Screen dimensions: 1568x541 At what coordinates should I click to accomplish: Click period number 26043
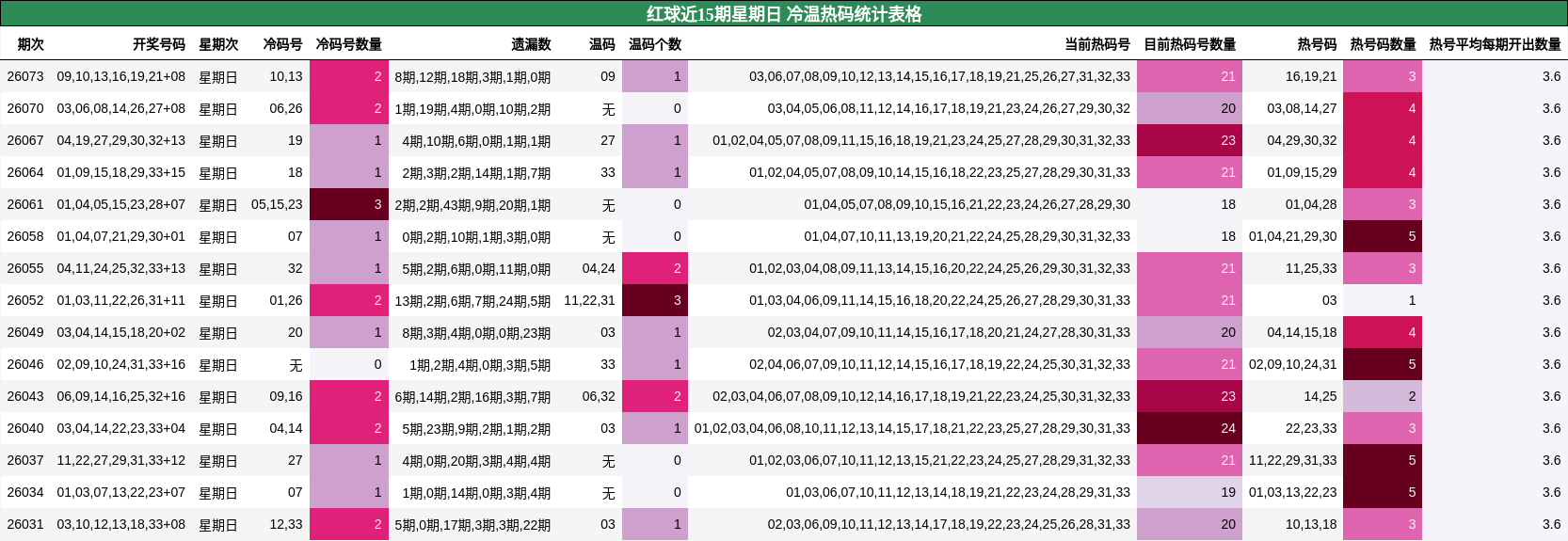coord(25,396)
